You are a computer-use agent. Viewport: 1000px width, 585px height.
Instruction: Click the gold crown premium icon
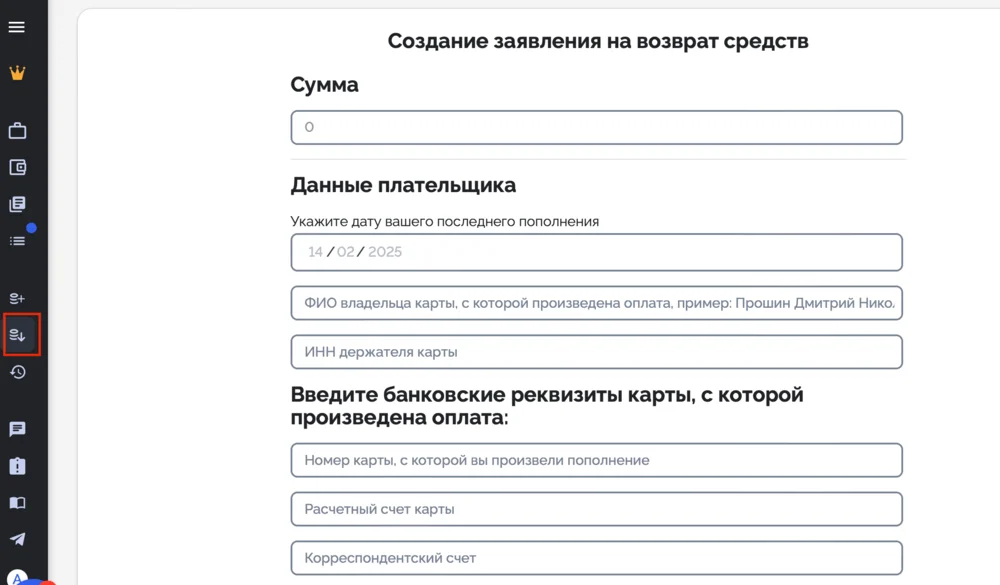tap(18, 72)
